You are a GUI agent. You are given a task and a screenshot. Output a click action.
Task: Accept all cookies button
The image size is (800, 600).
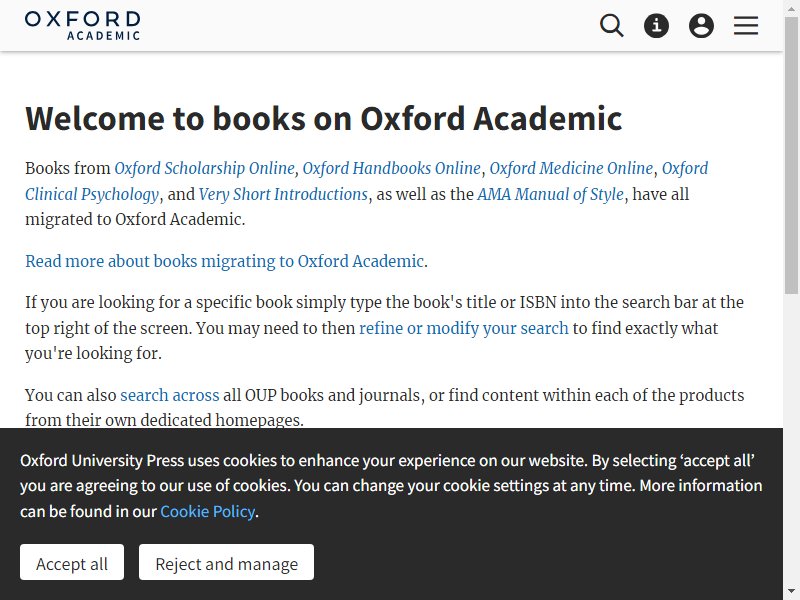click(x=72, y=562)
